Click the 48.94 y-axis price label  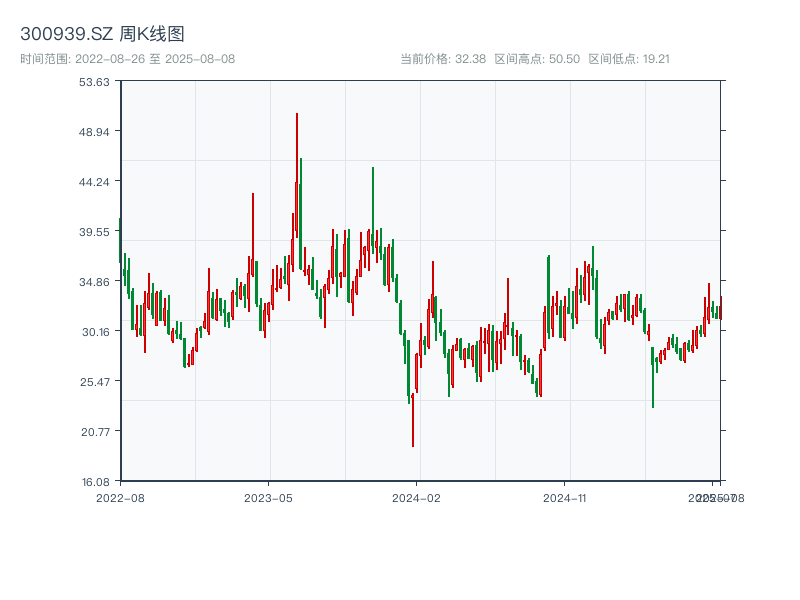[x=95, y=132]
